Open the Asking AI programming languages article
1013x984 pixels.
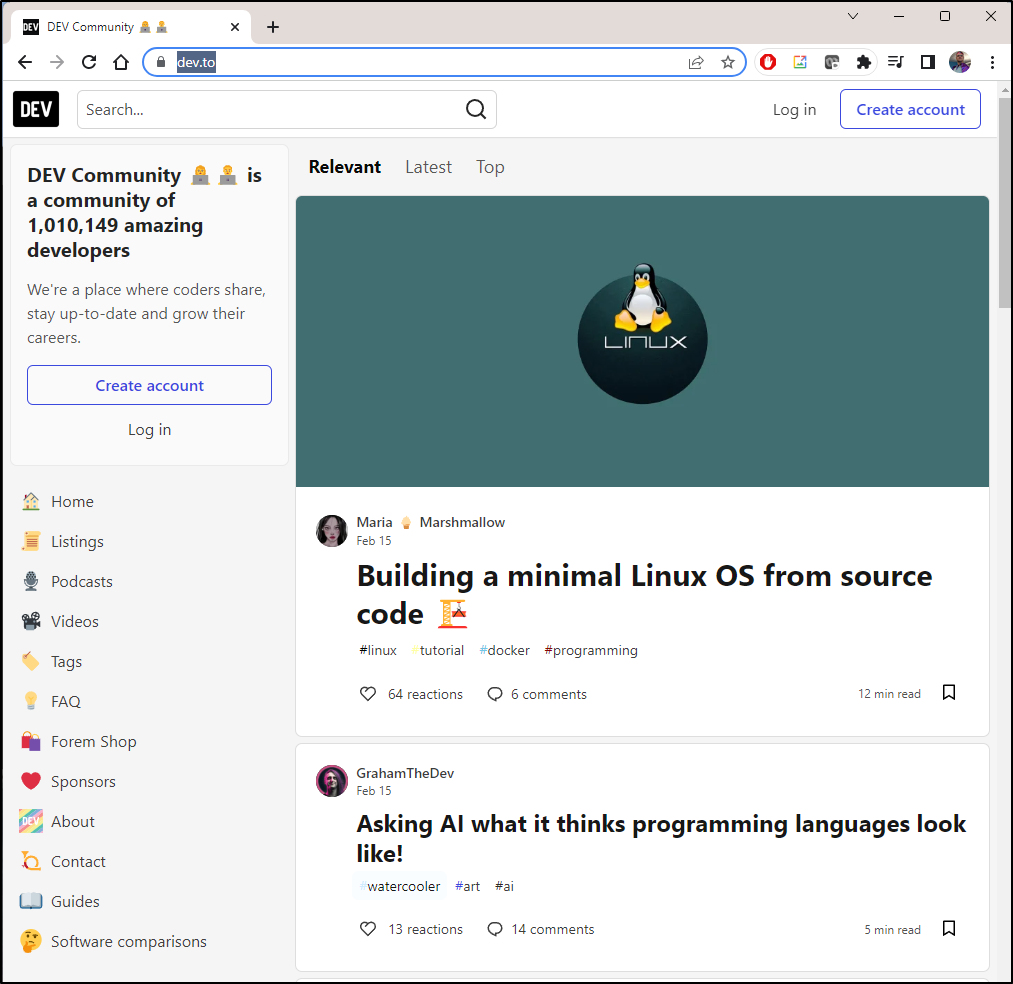pyautogui.click(x=661, y=838)
